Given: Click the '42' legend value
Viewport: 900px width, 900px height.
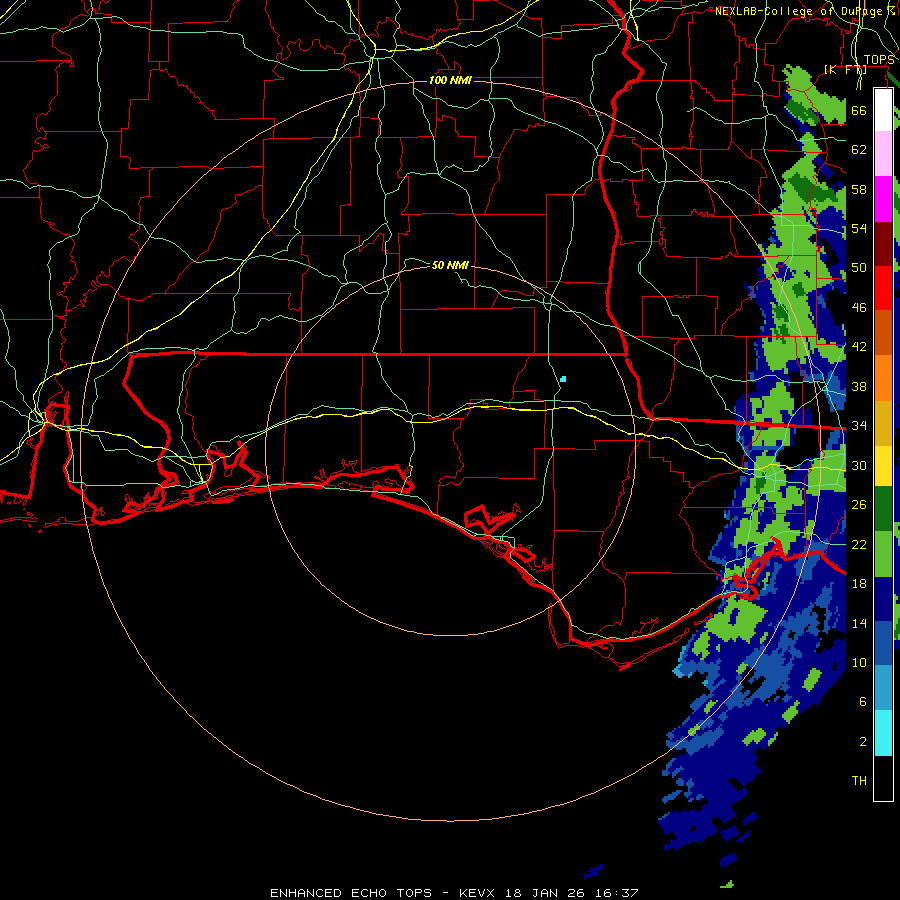Looking at the screenshot, I should click(859, 347).
